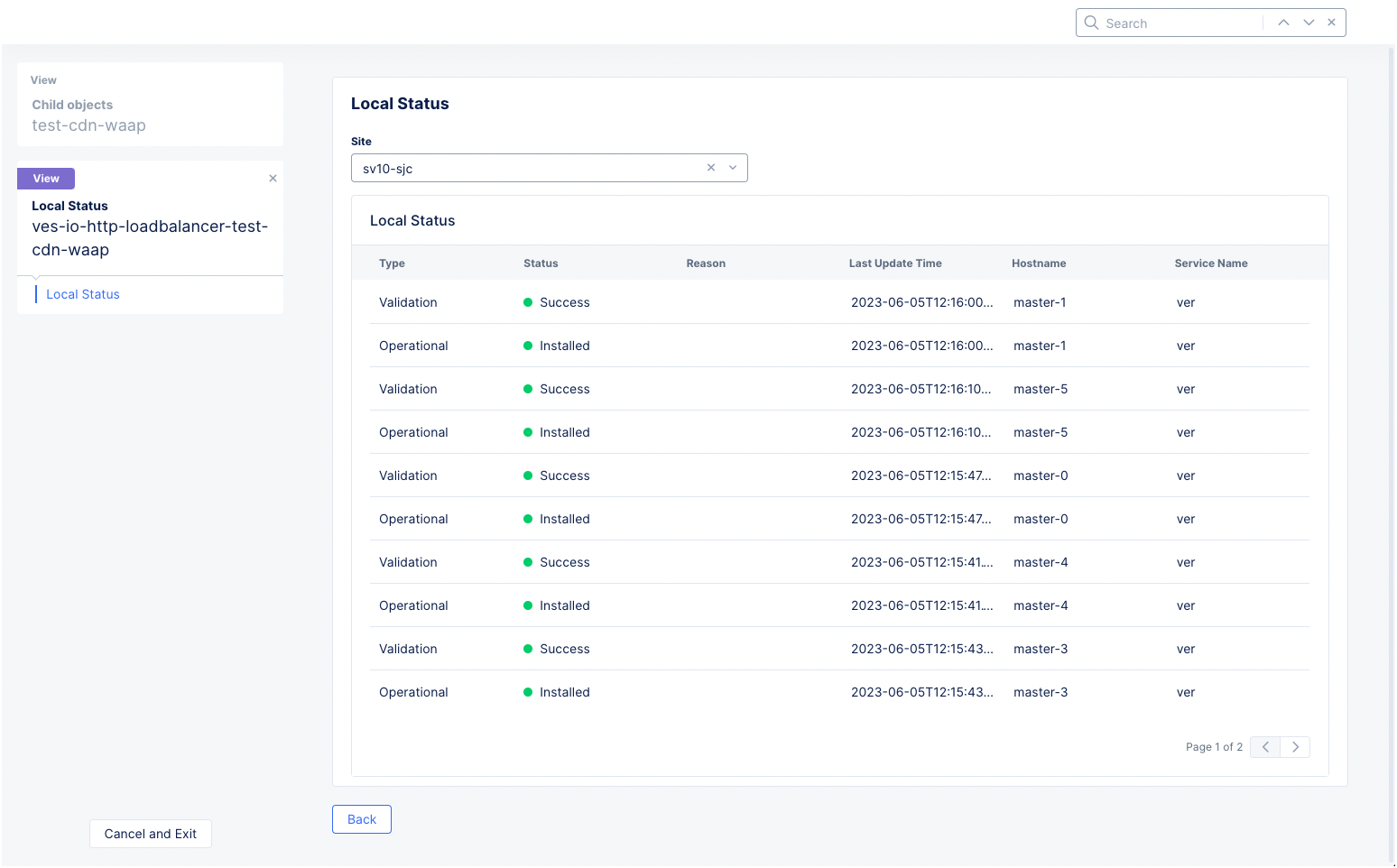Open Child objects test-cdn-waap view
Viewport: 1397px width, 868px height.
pos(88,115)
